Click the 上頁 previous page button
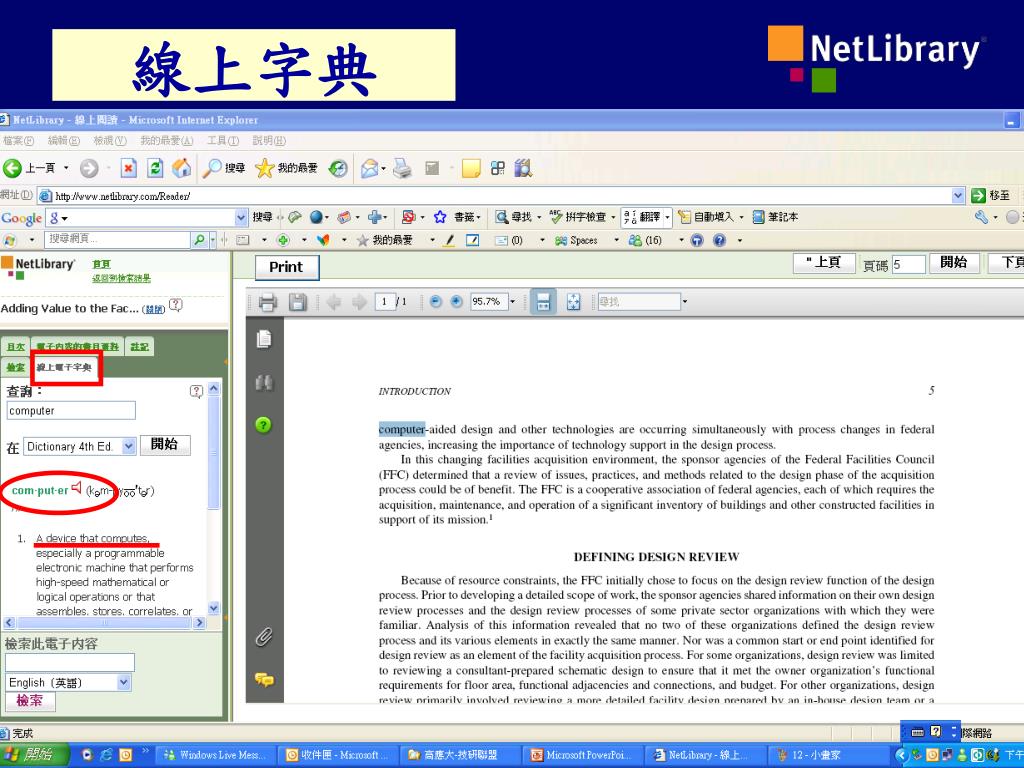The width and height of the screenshot is (1024, 768). [824, 263]
